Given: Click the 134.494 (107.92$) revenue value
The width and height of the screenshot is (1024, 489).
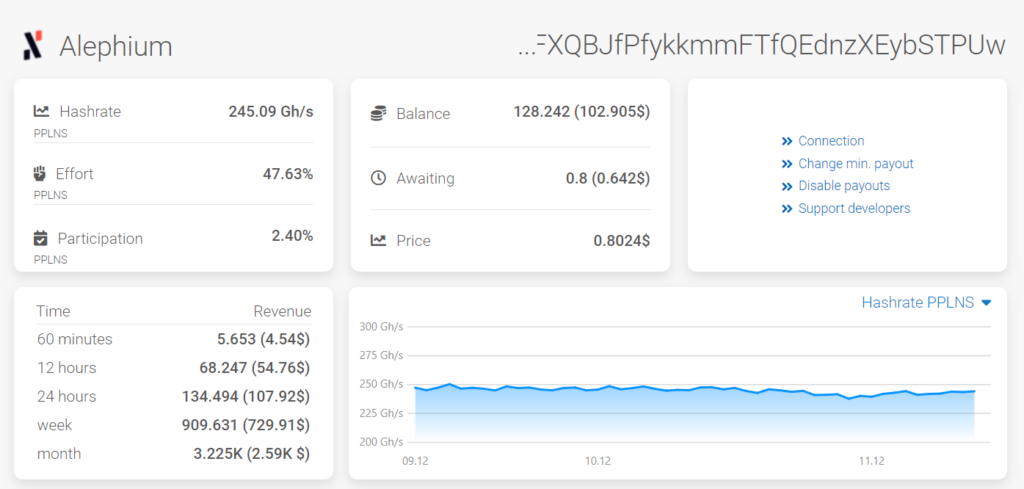Looking at the screenshot, I should coord(246,397).
